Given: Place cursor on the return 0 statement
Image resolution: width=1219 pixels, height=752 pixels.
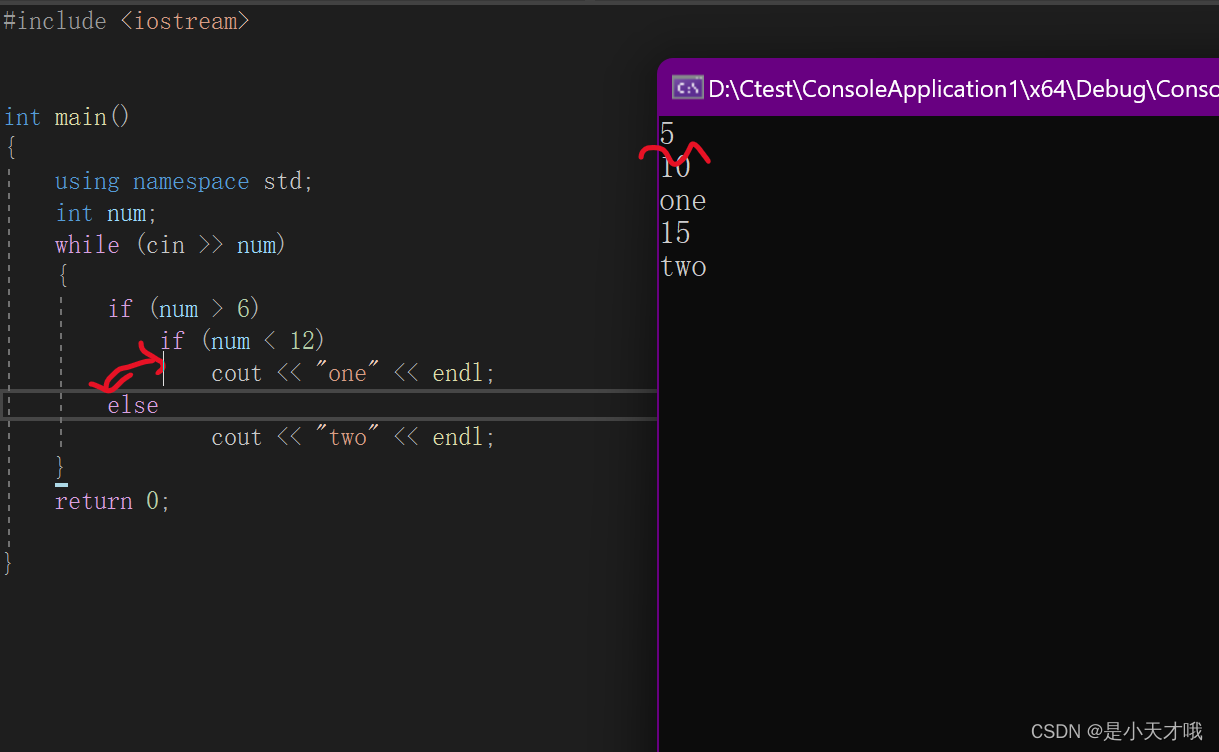Looking at the screenshot, I should (112, 500).
